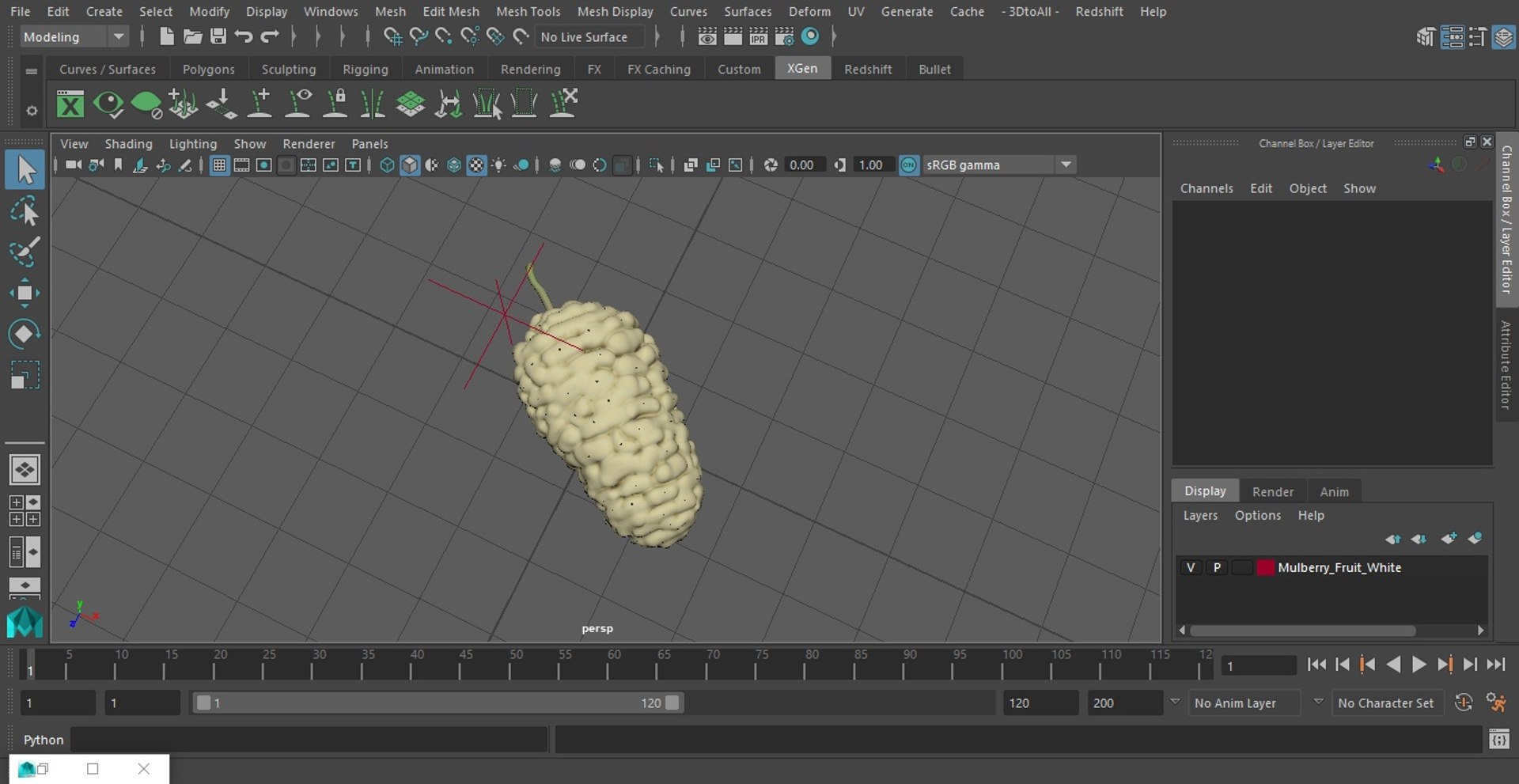Click the add guides with plus icon

pos(259,104)
